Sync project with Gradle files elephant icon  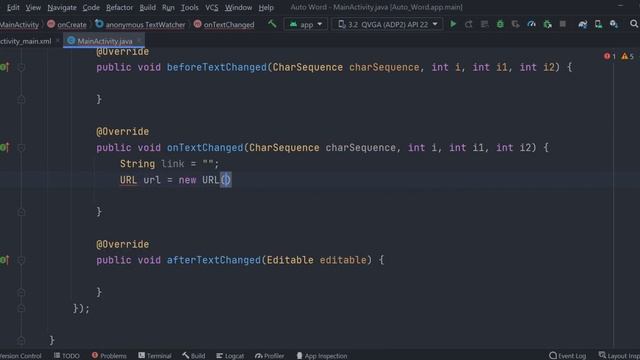coord(582,24)
